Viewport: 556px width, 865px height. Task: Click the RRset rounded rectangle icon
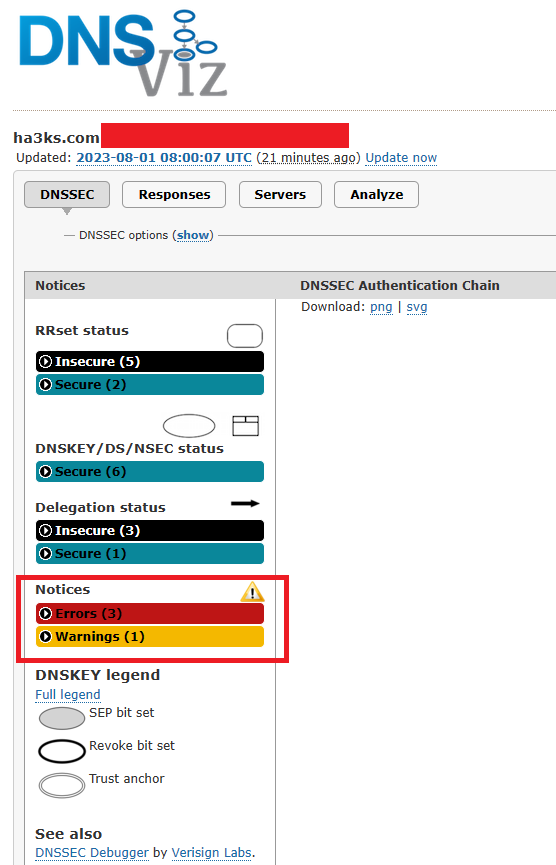coord(245,336)
